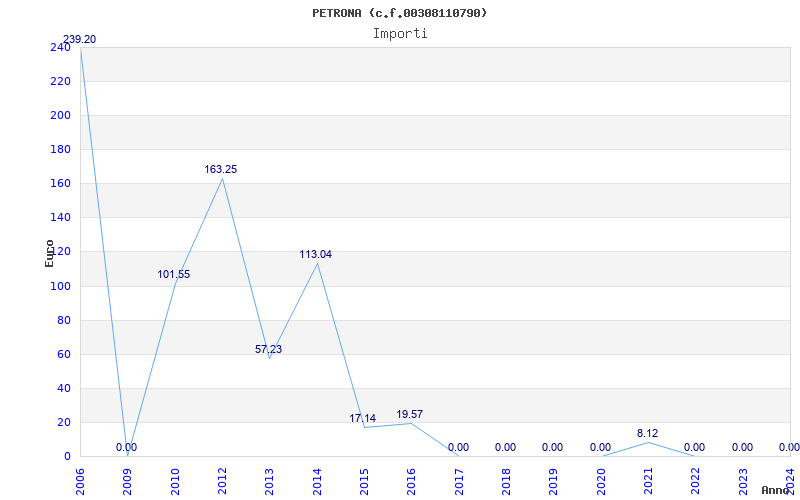
Task: Select the 2023 year label
Action: [743, 482]
